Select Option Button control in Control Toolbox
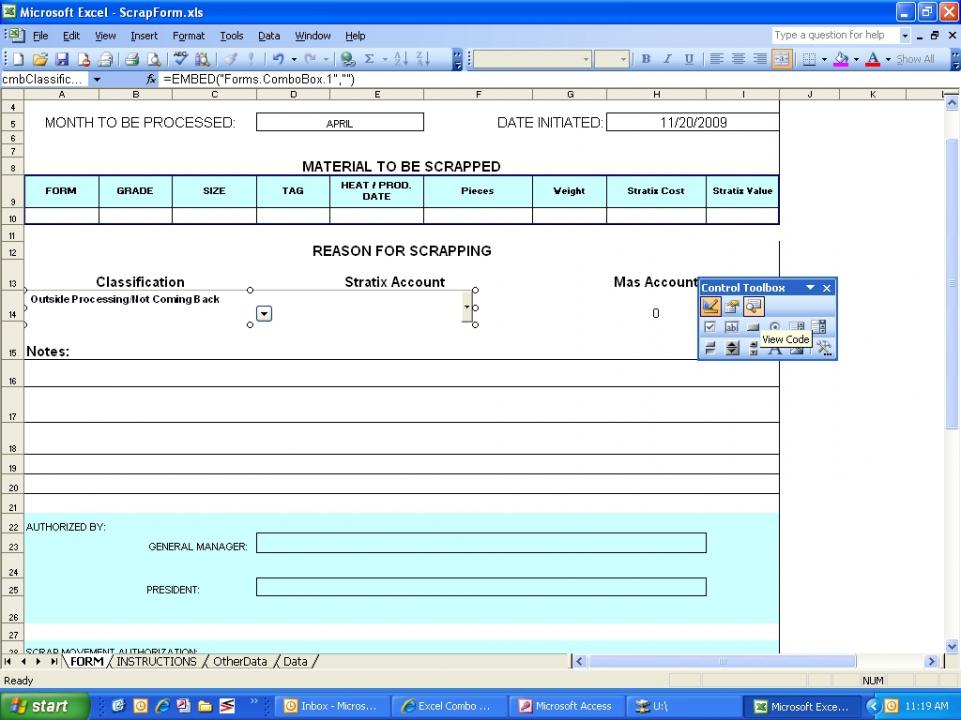The width and height of the screenshot is (961, 720). (x=775, y=327)
